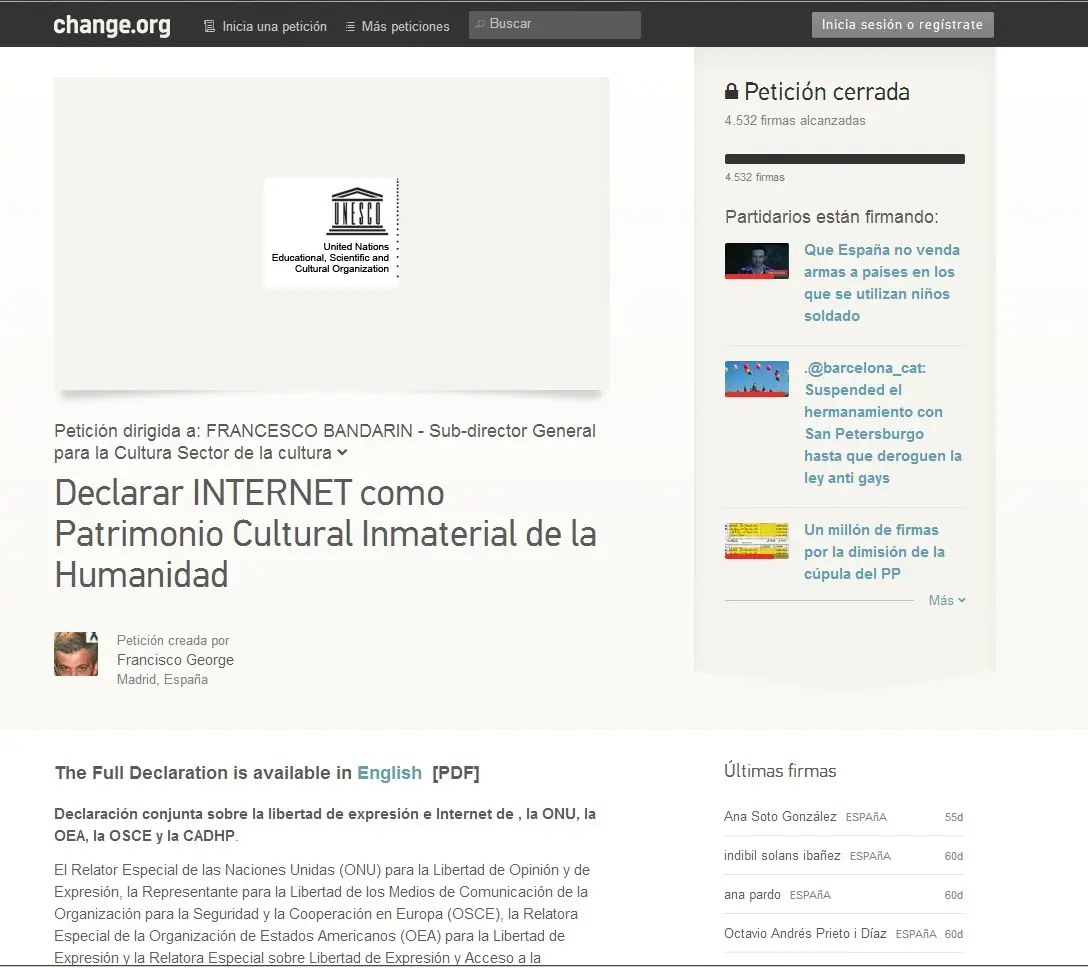This screenshot has height=968, width=1088.
Task: Open the @barcelona_cat hermanamiento petition link
Action: [883, 423]
